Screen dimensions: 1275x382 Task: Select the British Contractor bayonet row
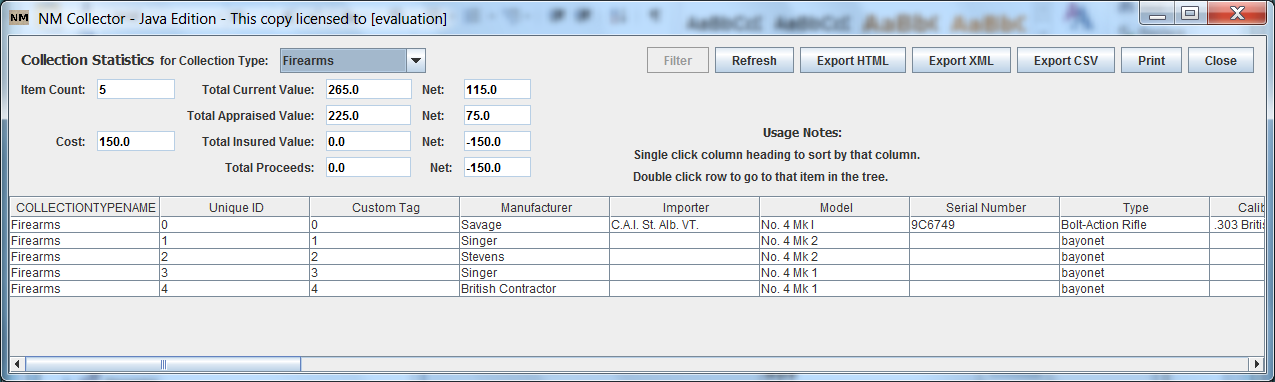[637, 289]
